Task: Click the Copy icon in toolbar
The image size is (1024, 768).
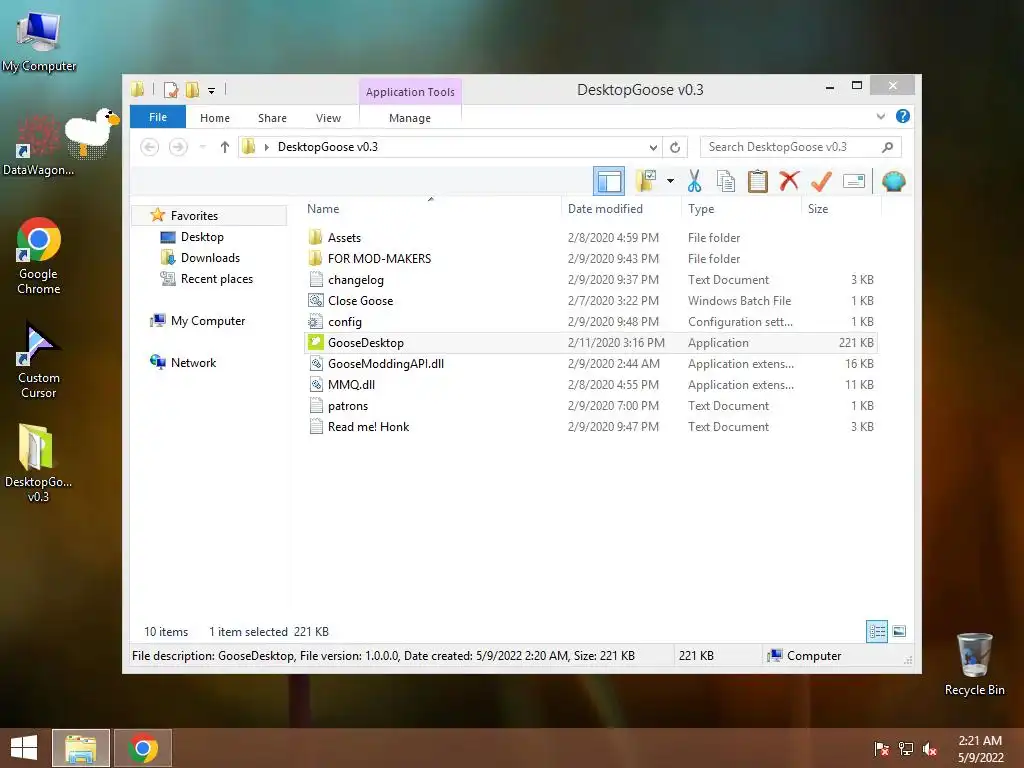Action: tap(726, 181)
